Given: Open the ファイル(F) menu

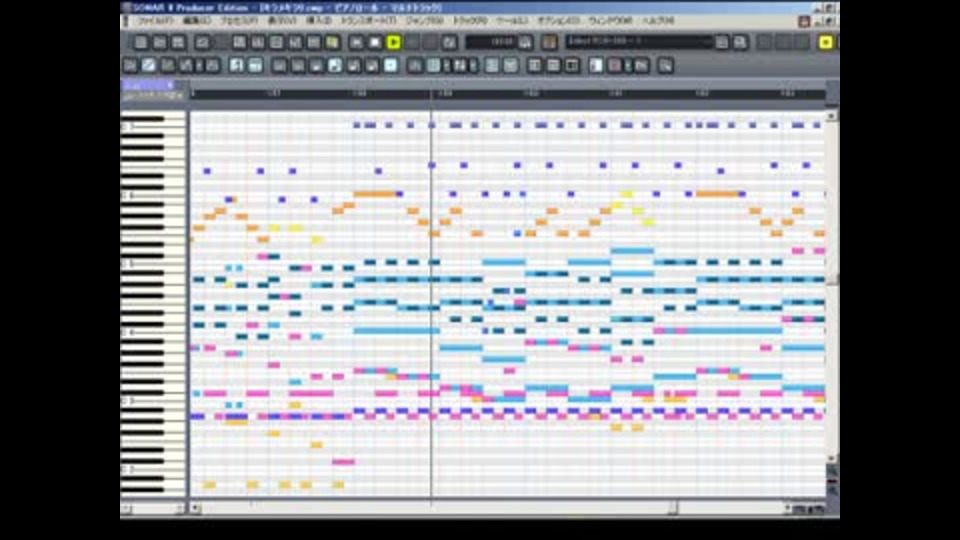Looking at the screenshot, I should point(156,21).
